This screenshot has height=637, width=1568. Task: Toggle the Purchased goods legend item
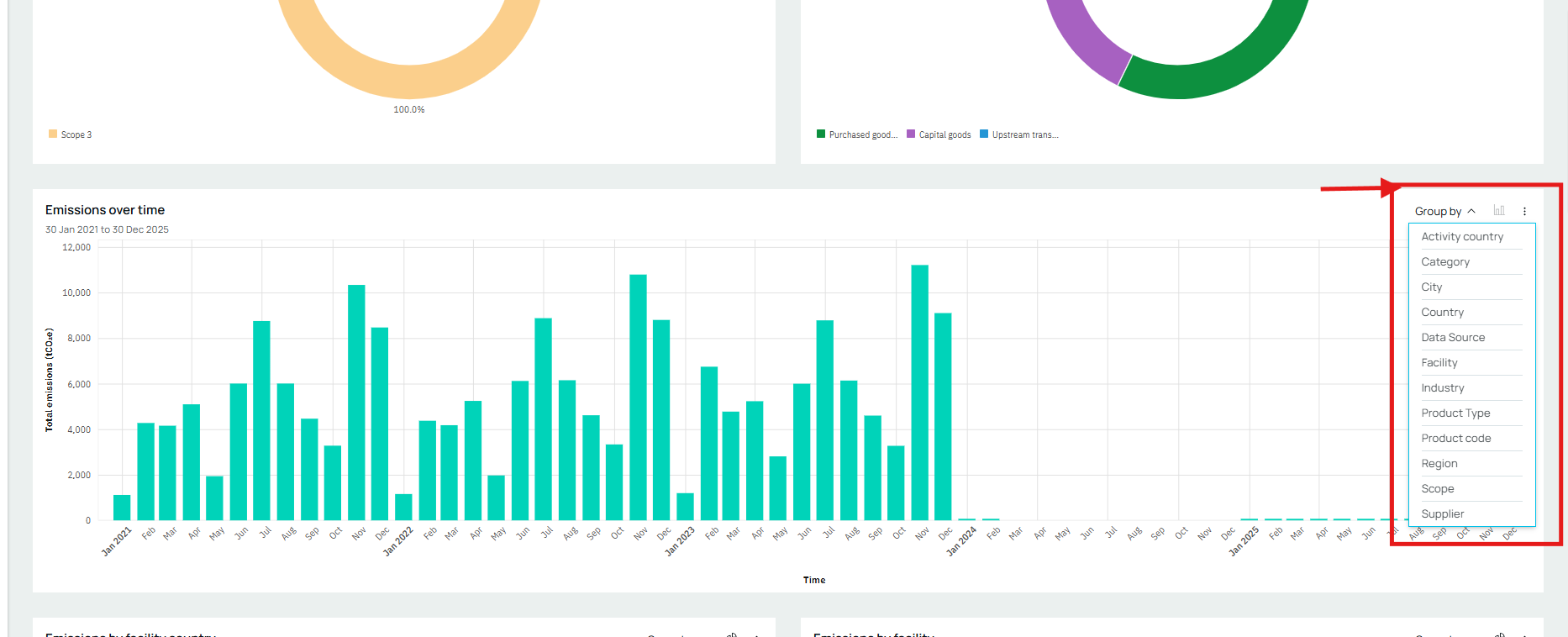click(x=857, y=134)
